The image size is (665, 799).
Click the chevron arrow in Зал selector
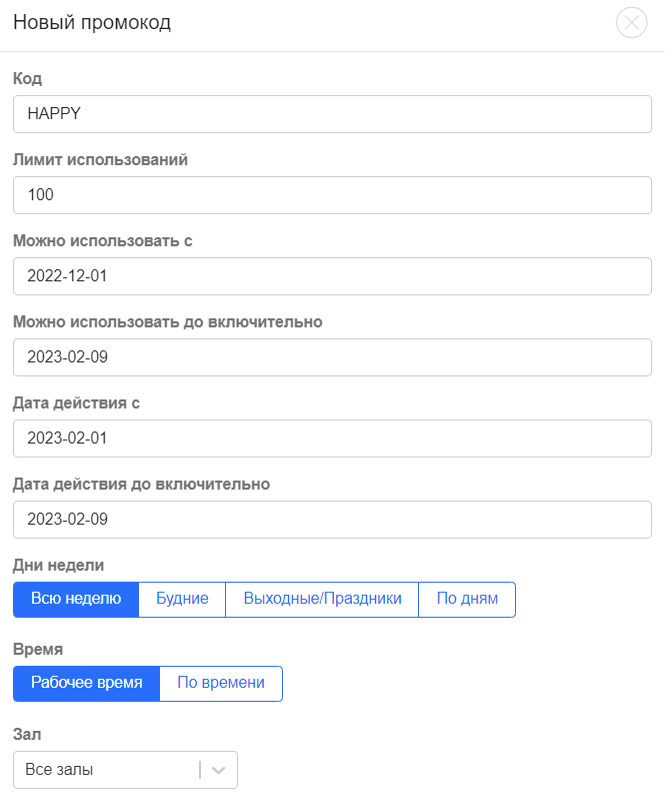click(x=219, y=770)
